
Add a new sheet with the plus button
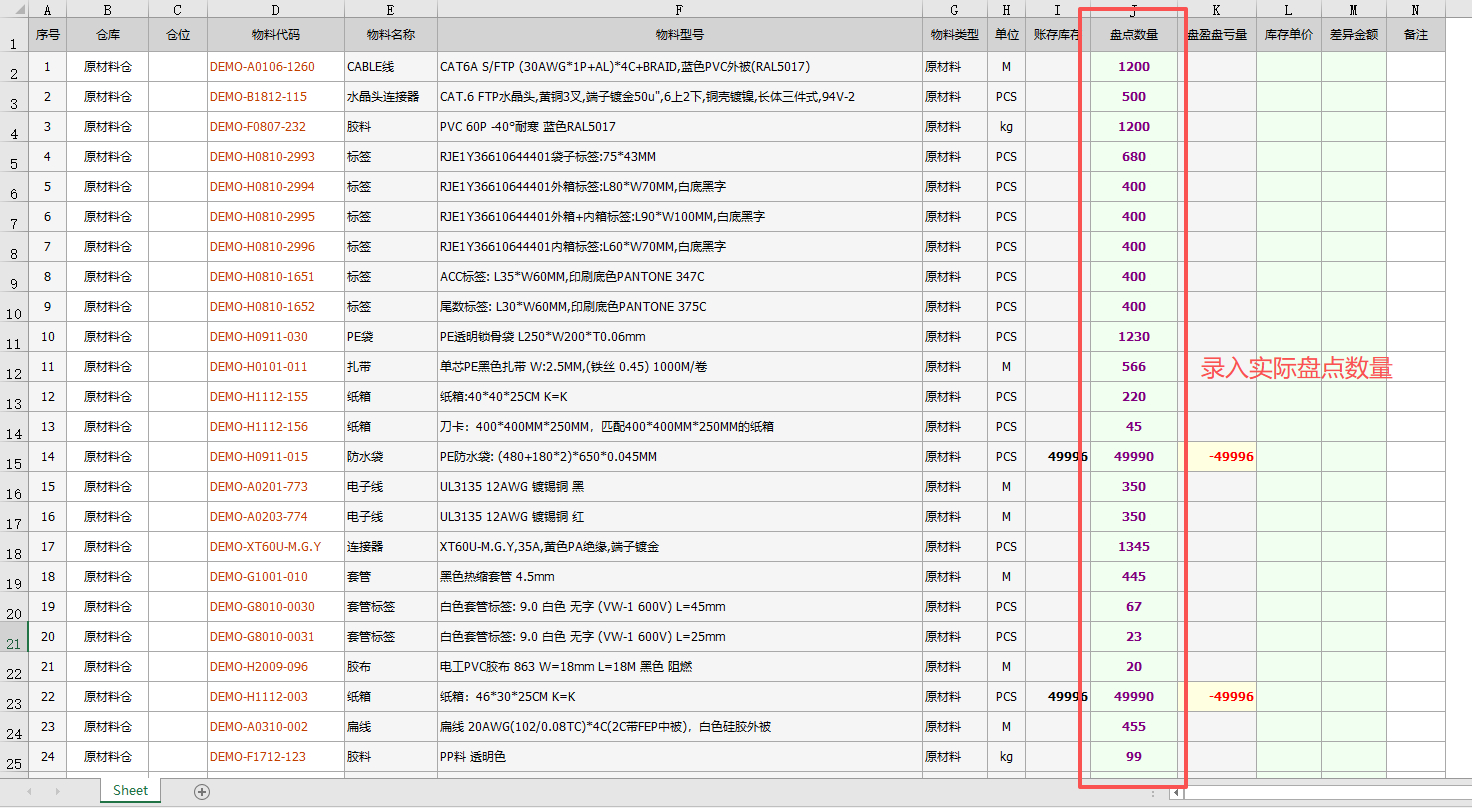pos(202,791)
